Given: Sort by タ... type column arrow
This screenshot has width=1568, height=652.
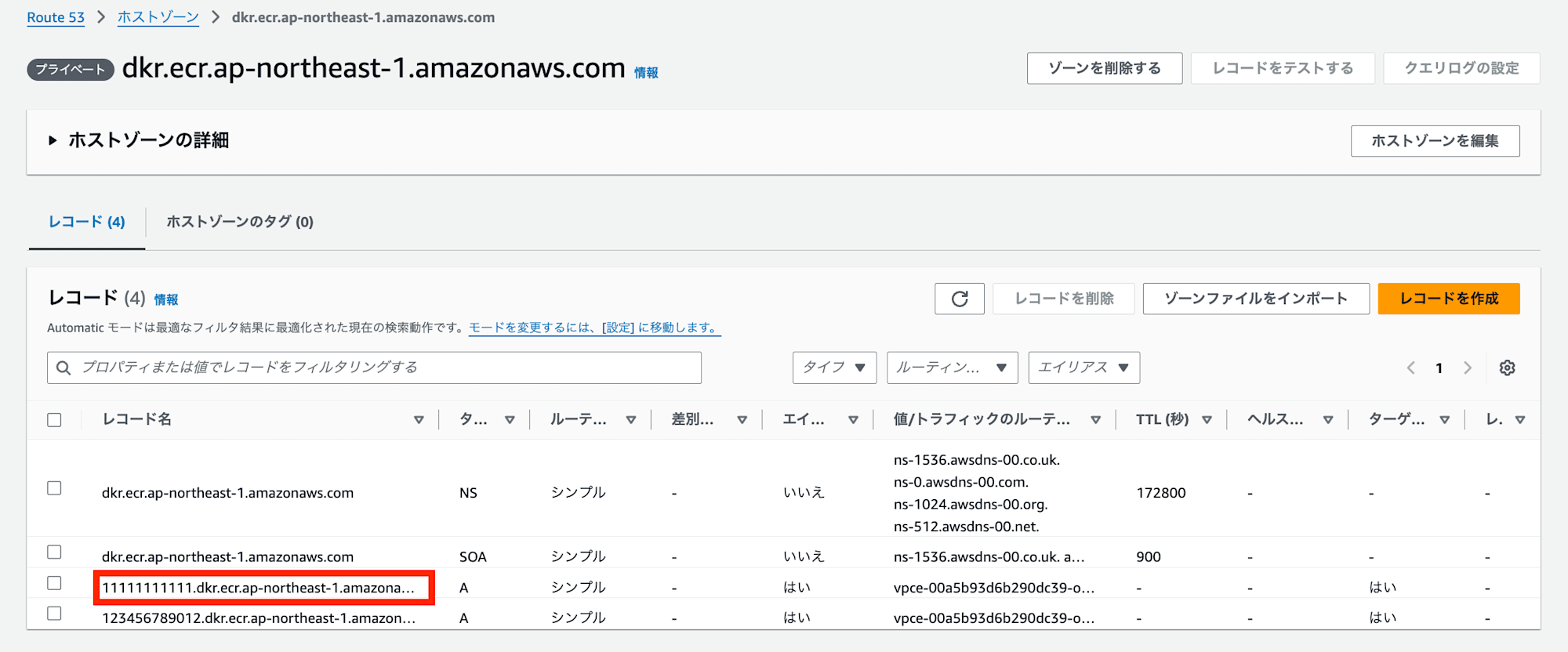Looking at the screenshot, I should (510, 420).
